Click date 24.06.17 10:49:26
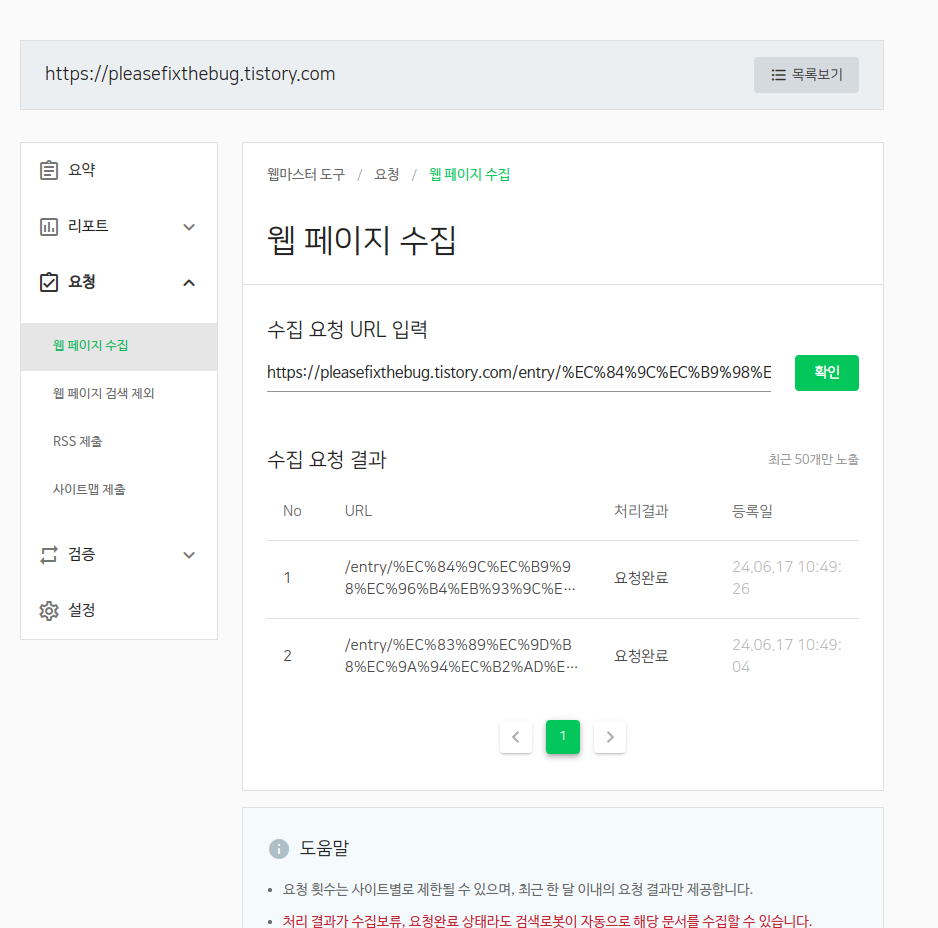This screenshot has height=928, width=938. point(787,578)
